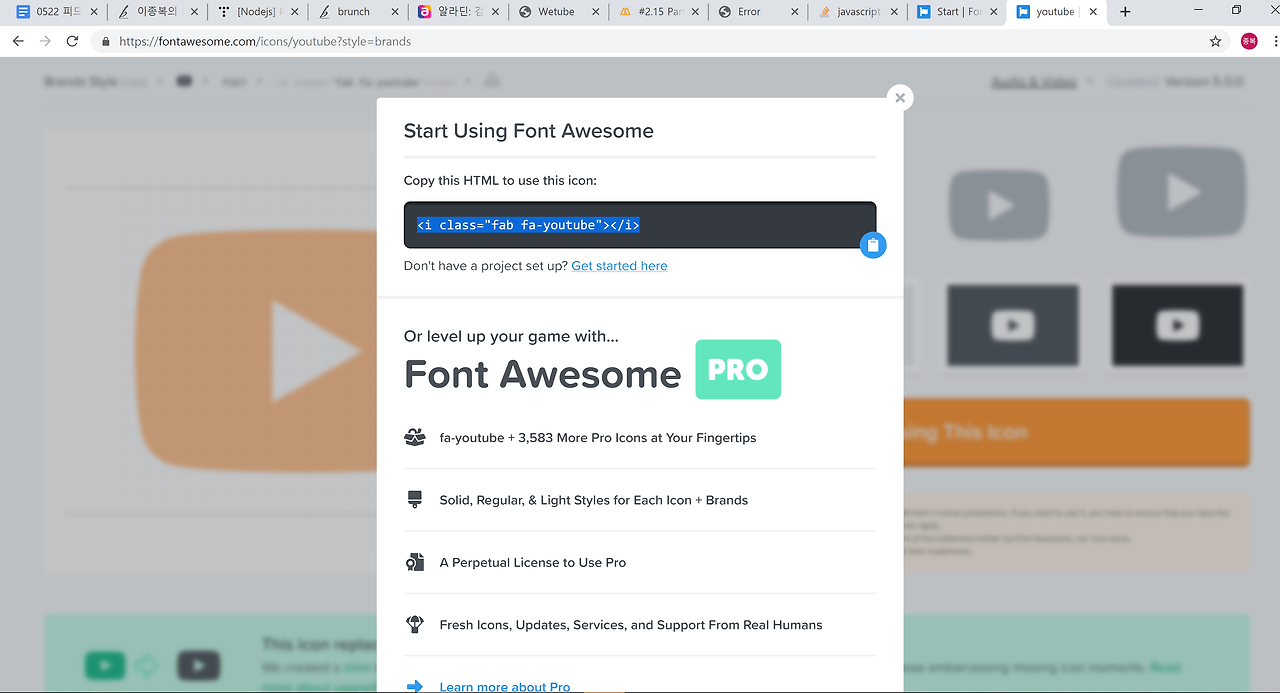Switch to the '이종복의' browser tab
The height and width of the screenshot is (693, 1280).
tap(157, 12)
